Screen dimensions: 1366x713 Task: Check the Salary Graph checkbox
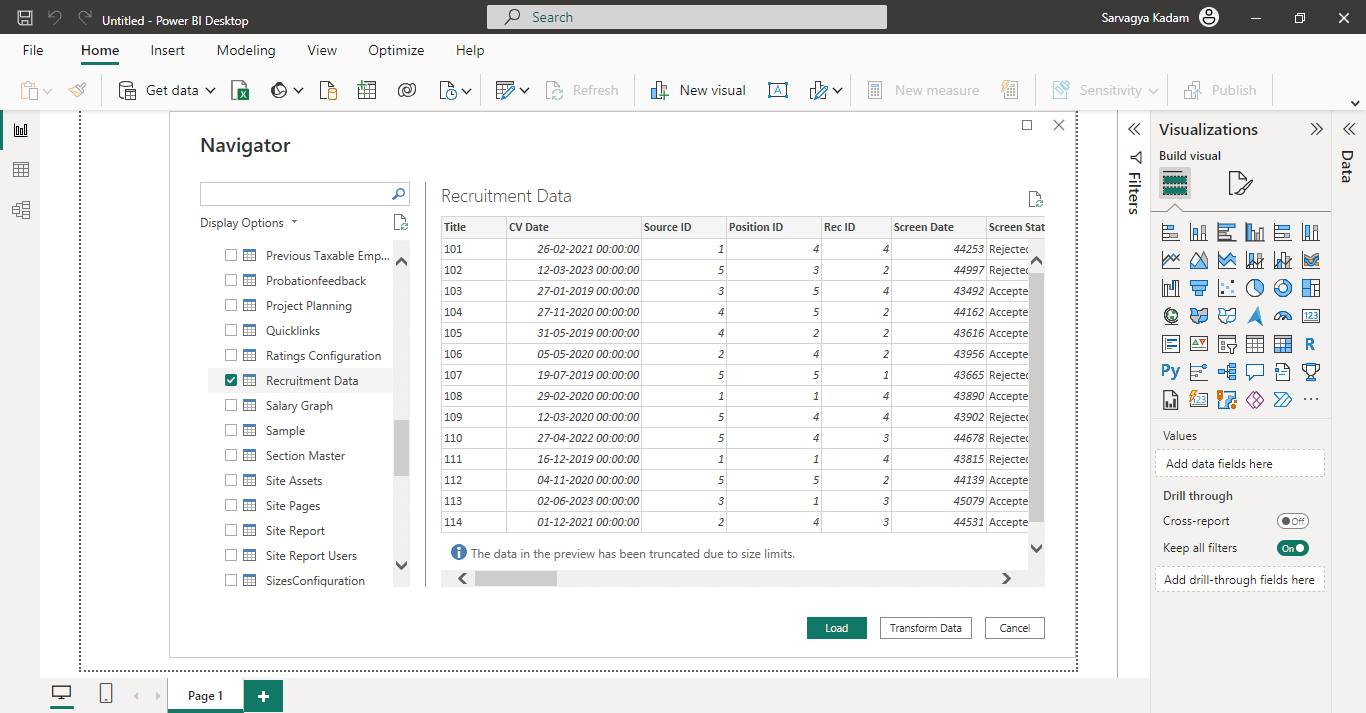(232, 406)
